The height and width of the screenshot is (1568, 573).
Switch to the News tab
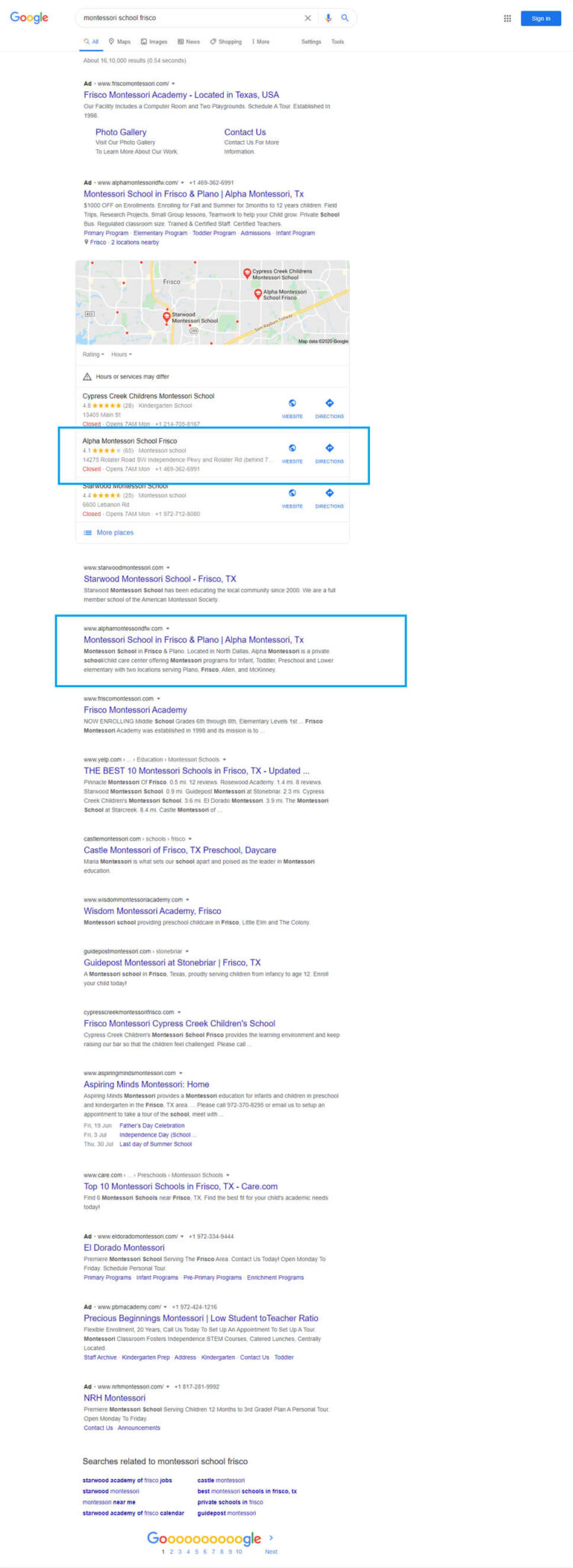(189, 42)
